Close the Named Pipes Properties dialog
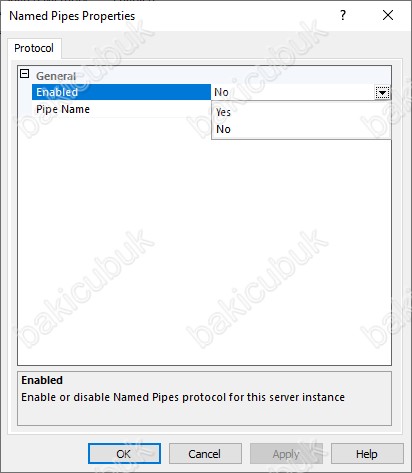 (x=388, y=15)
